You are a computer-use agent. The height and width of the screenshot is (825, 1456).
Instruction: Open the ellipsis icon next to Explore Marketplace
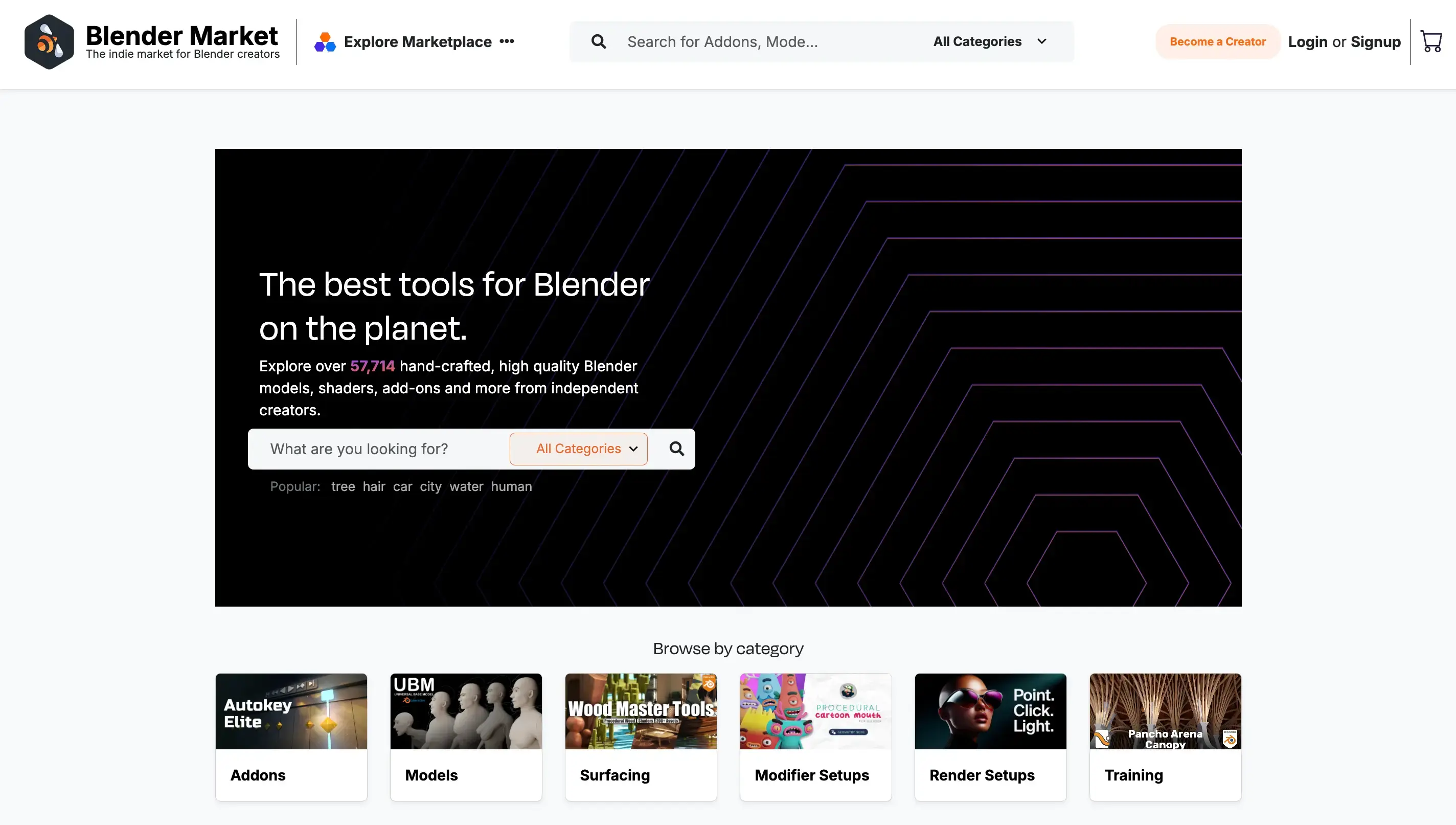pyautogui.click(x=507, y=41)
